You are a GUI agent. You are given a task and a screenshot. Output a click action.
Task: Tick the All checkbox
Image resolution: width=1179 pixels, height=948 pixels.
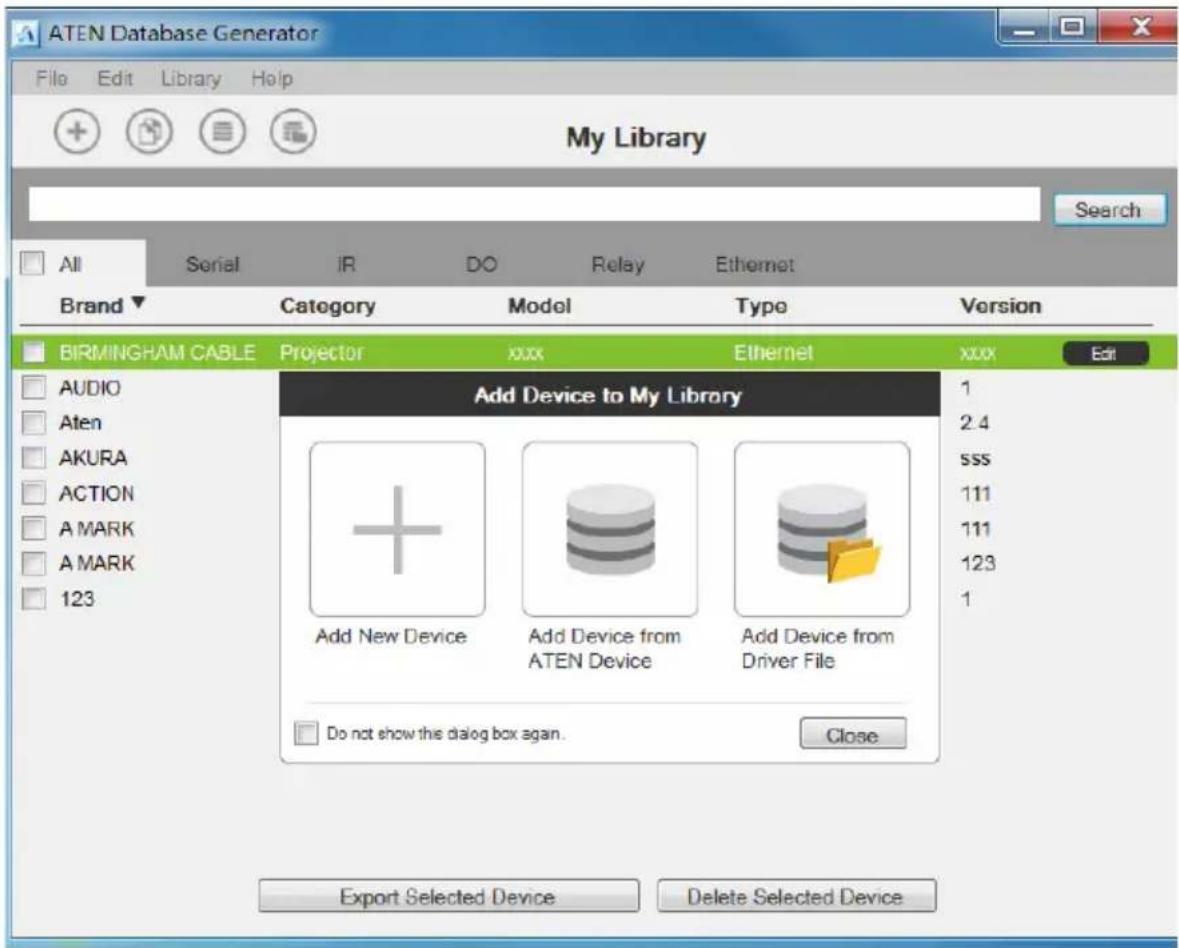coord(32,263)
